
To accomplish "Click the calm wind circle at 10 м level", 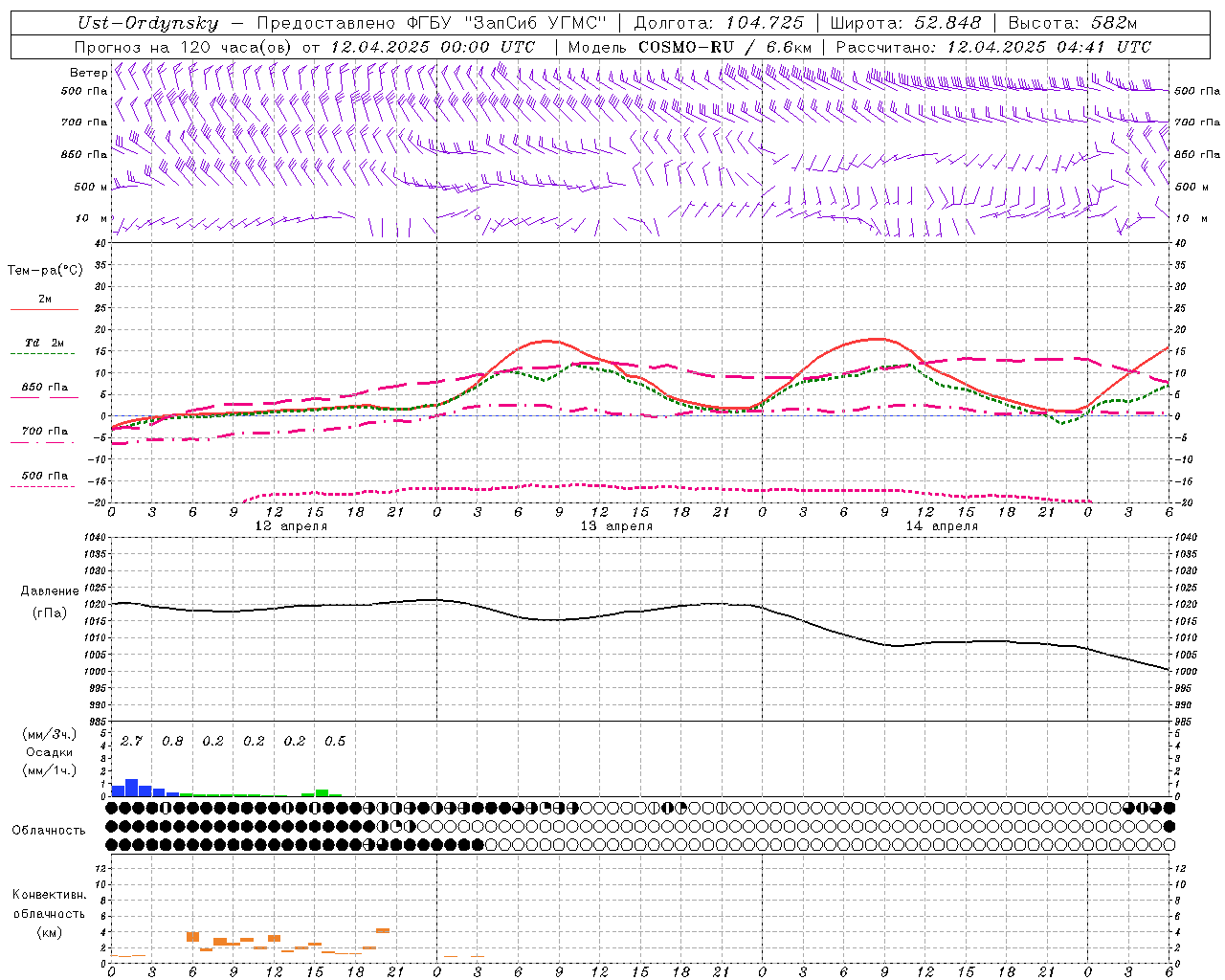I will click(x=478, y=217).
